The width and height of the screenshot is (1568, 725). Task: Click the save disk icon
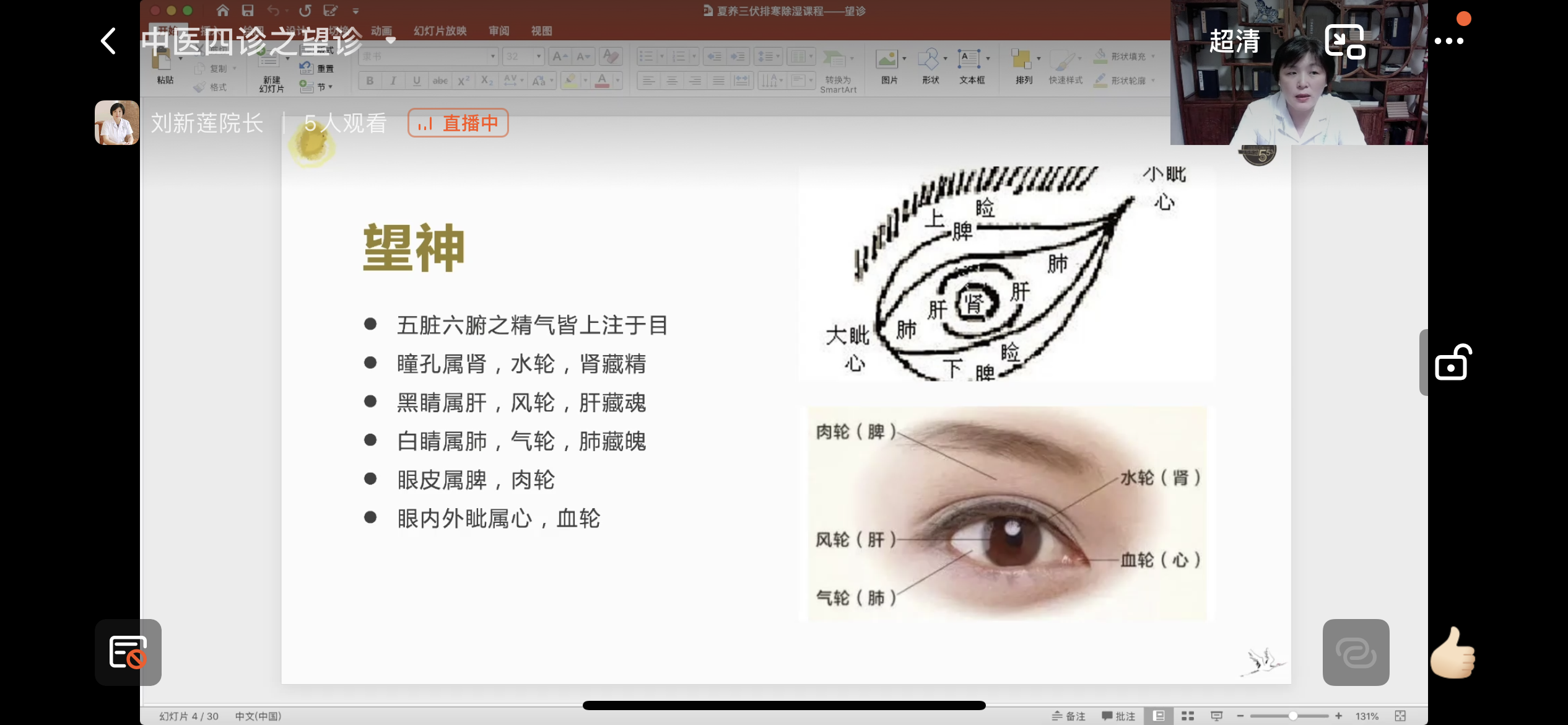click(248, 11)
